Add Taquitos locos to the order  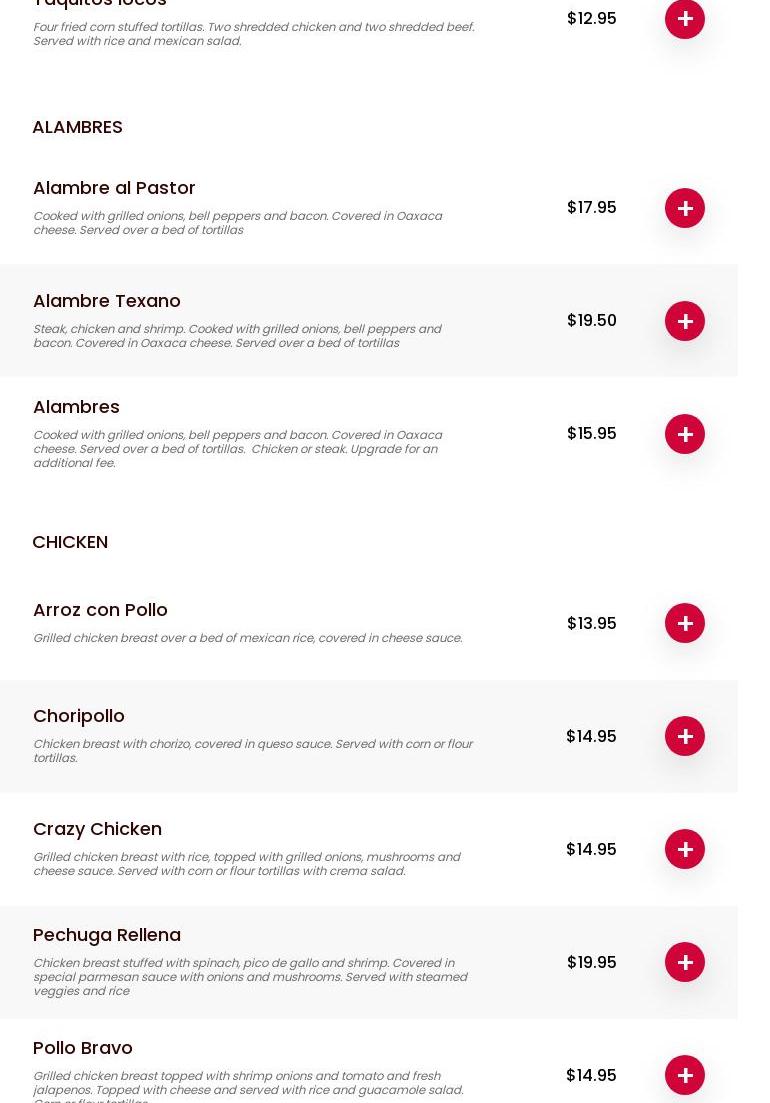(x=684, y=18)
